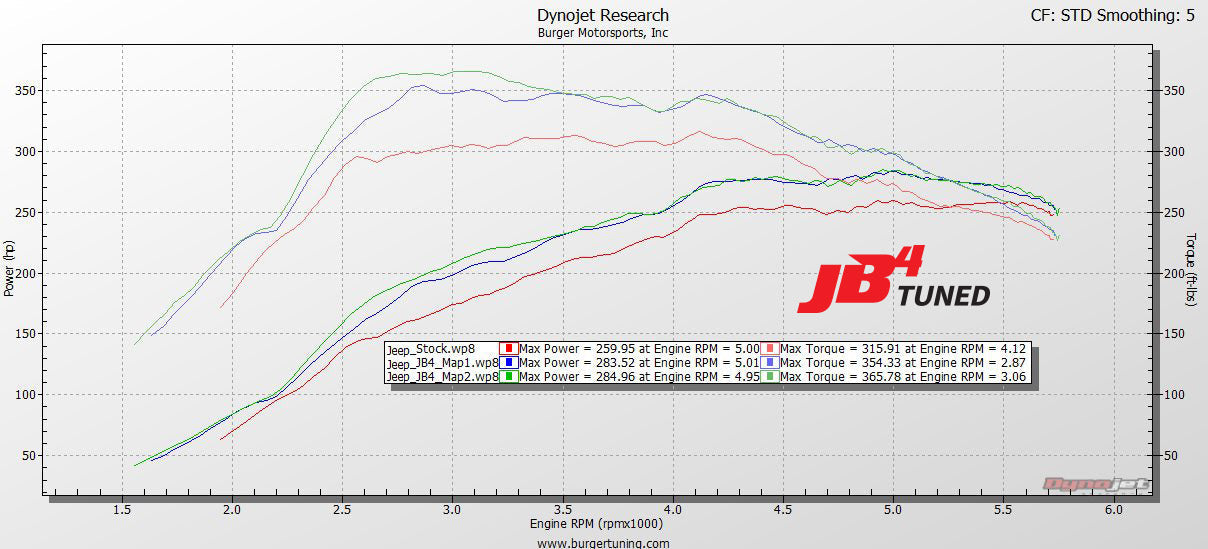Click the 5.0 tick on the RPM axis
This screenshot has height=549, width=1208.
point(893,509)
